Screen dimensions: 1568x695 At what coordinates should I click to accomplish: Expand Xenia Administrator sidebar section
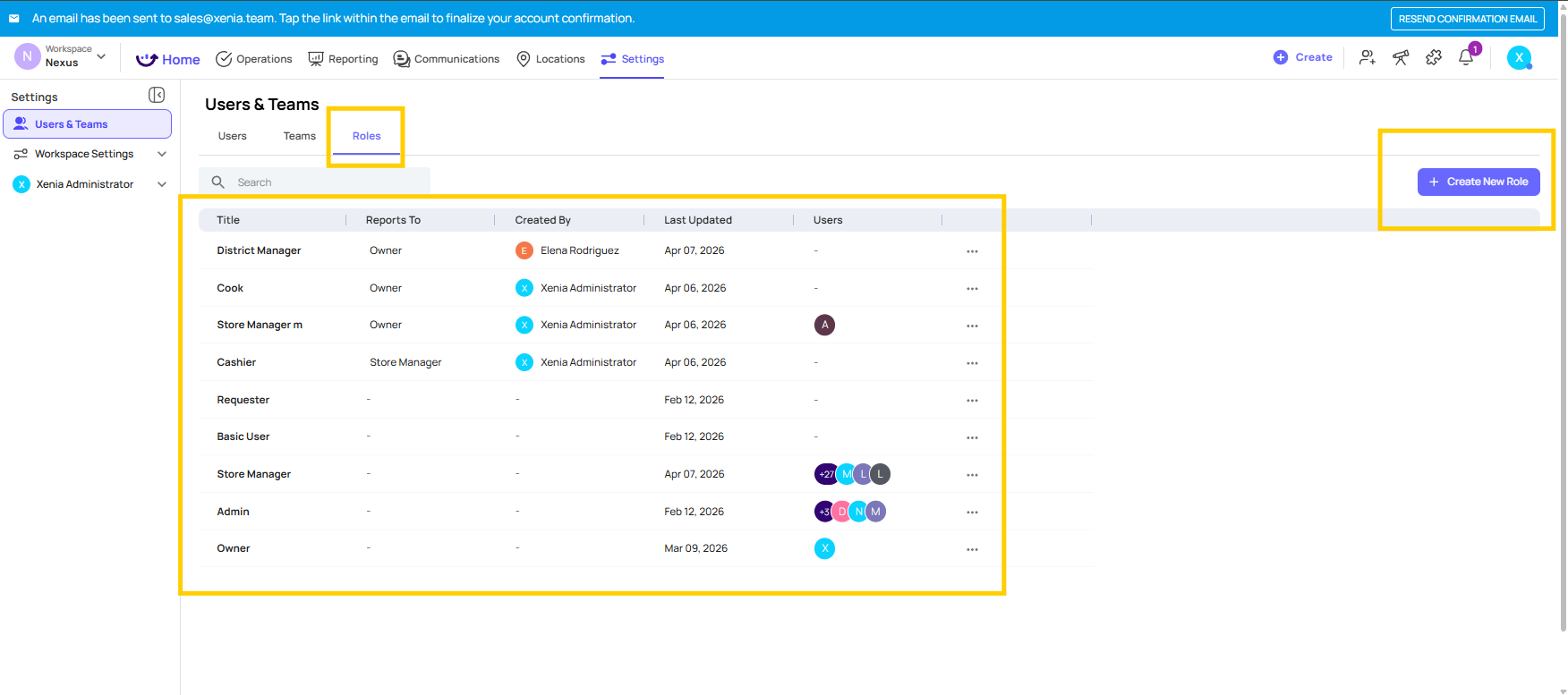(x=162, y=184)
